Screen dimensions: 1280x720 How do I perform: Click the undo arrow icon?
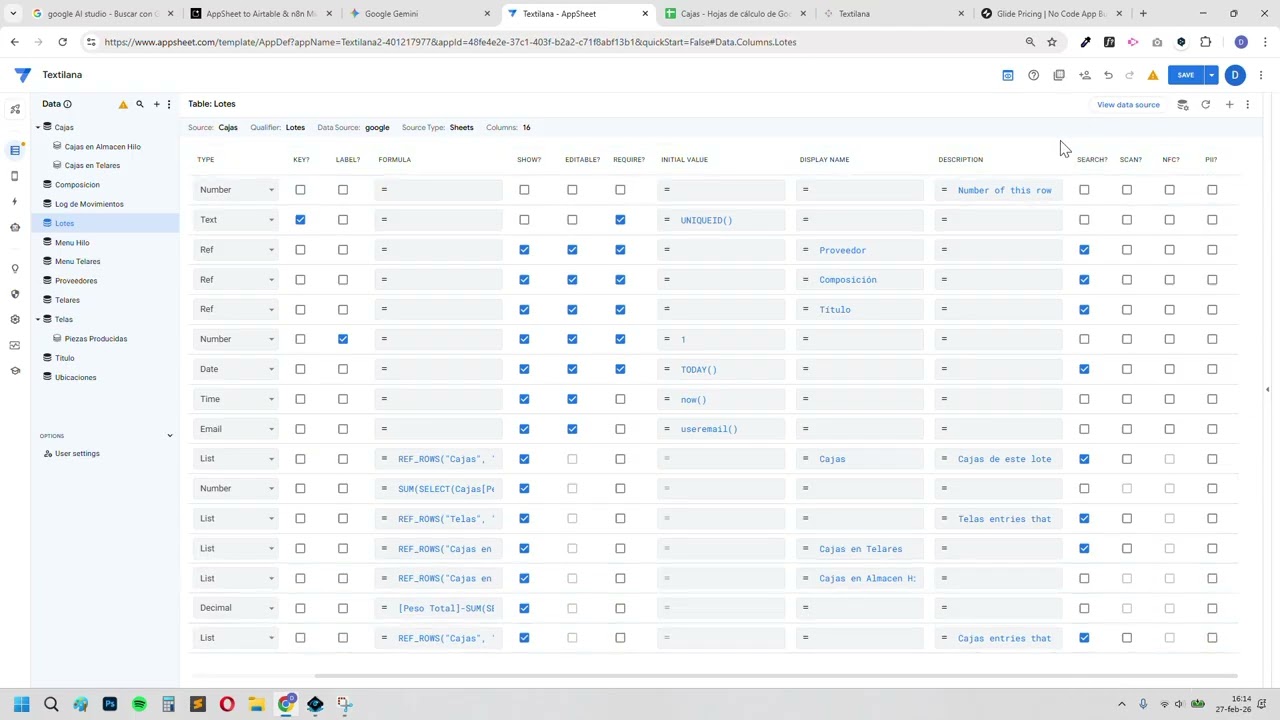(x=1108, y=75)
